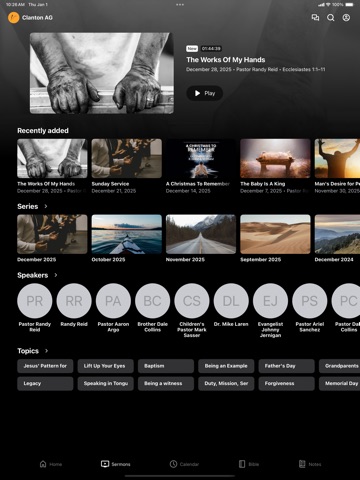Choose the Forgiveness topic
The width and height of the screenshot is (360, 480).
pyautogui.click(x=287, y=384)
